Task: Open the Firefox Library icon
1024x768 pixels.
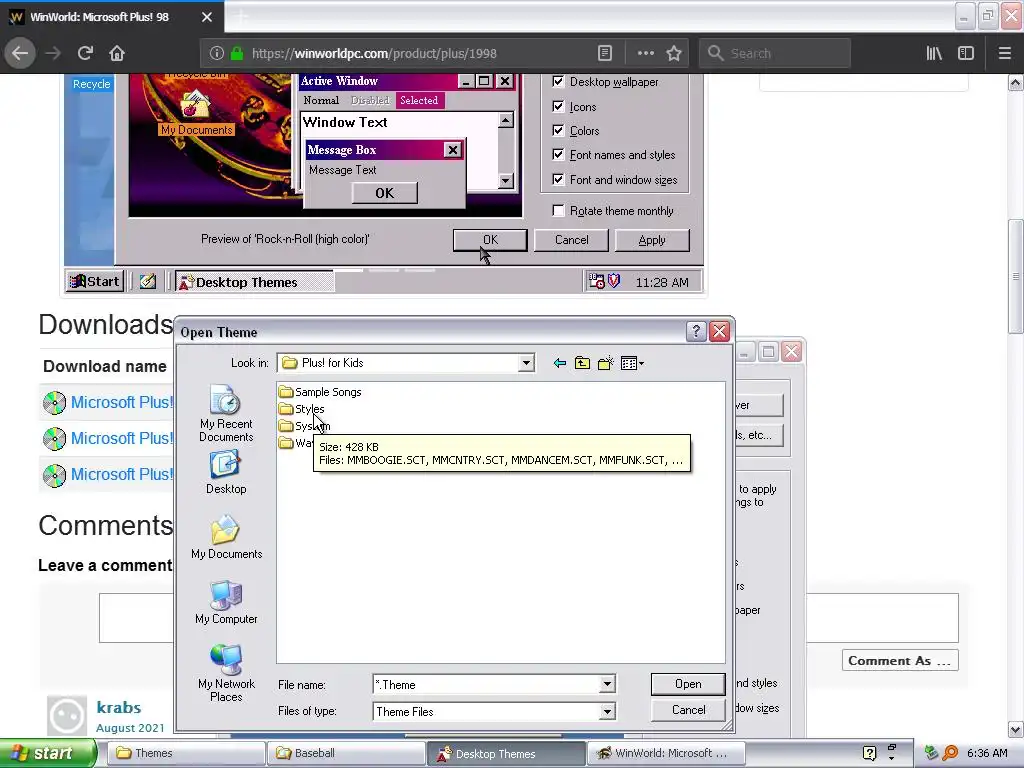Action: pos(934,53)
